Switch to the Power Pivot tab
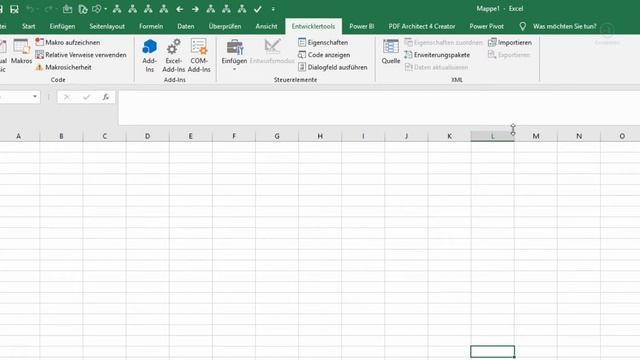Viewport: 640px width, 360px height. pyautogui.click(x=487, y=26)
